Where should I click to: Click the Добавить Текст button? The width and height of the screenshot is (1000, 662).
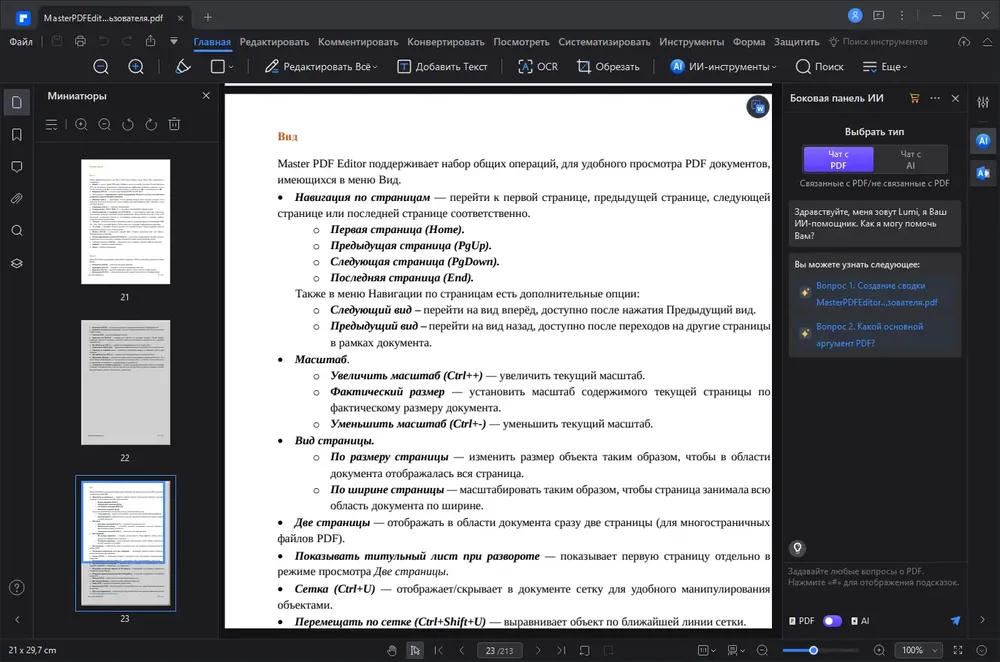point(442,66)
